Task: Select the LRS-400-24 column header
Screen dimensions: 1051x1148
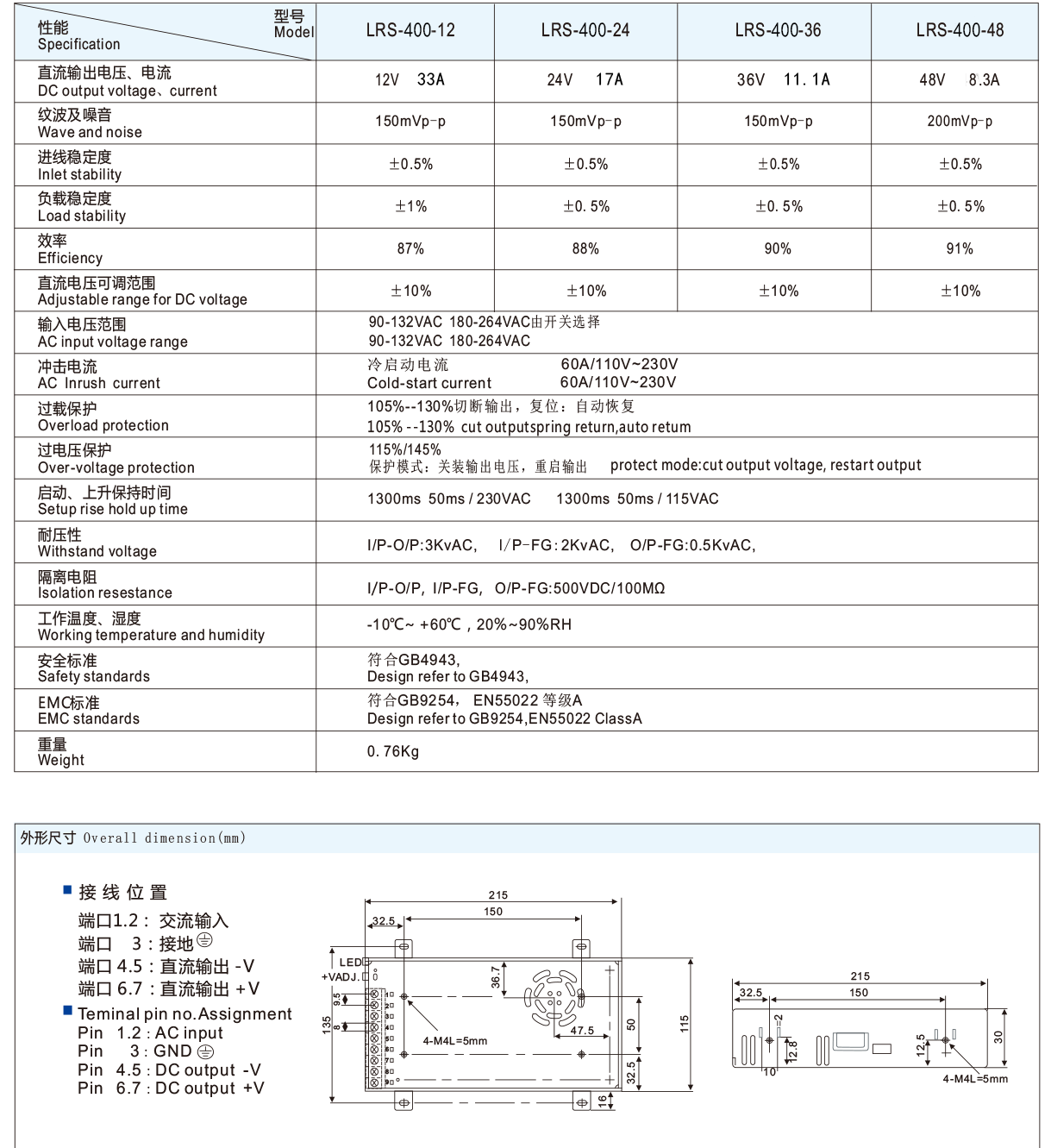Action: (585, 31)
